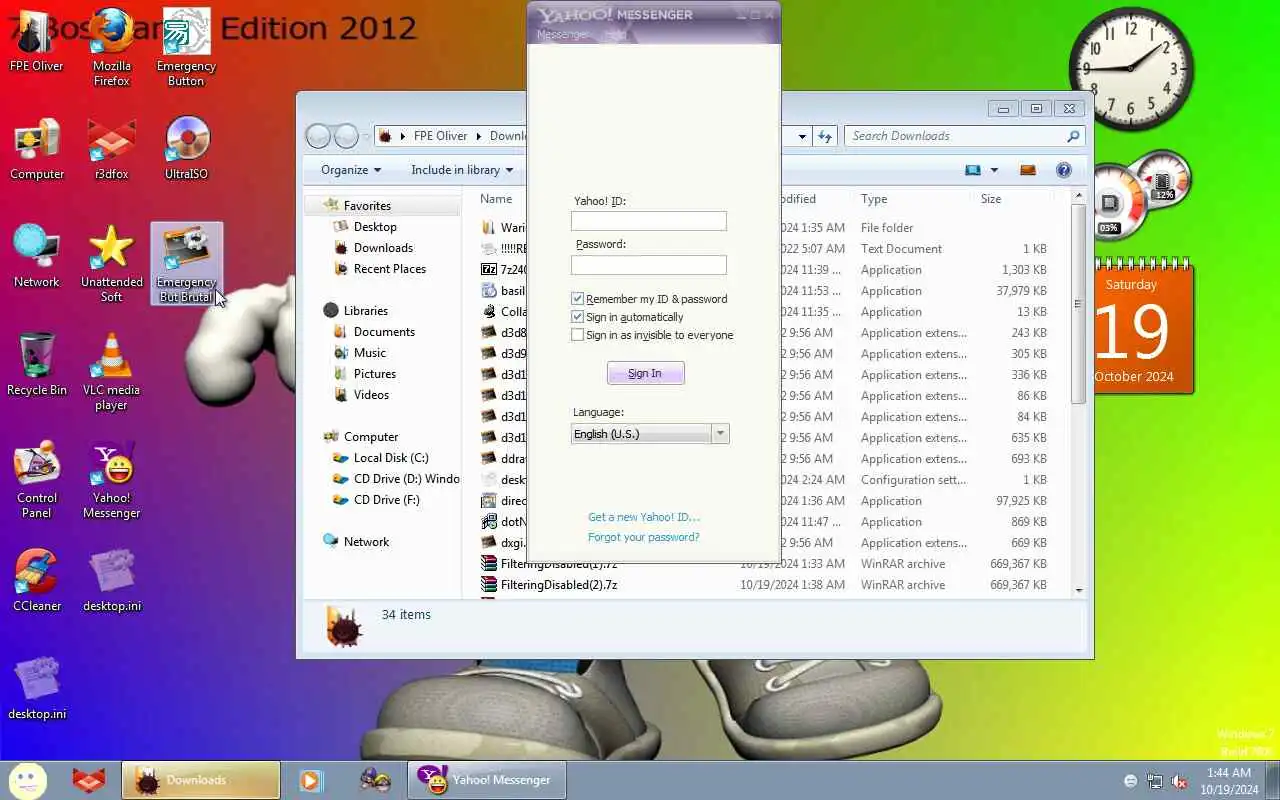The height and width of the screenshot is (800, 1280).
Task: Click the muted volume tray icon
Action: click(1179, 781)
